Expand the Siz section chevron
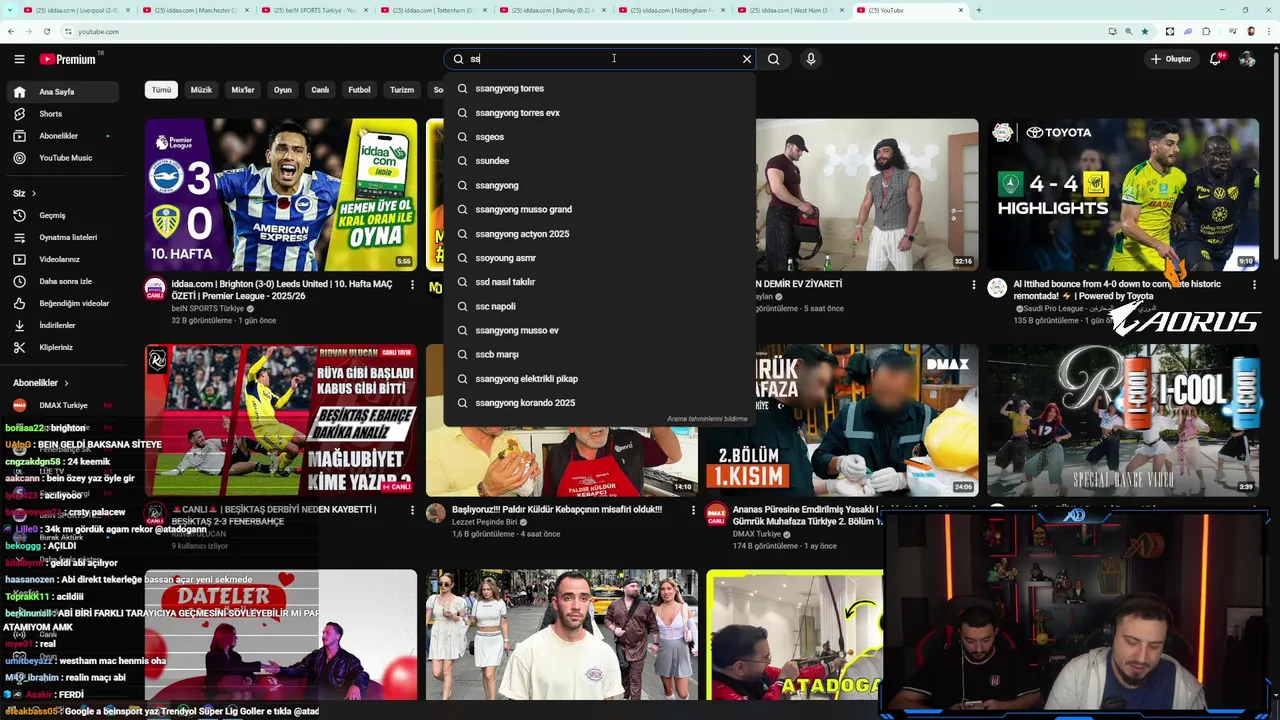Screen dimensions: 1280x720 pos(33,193)
